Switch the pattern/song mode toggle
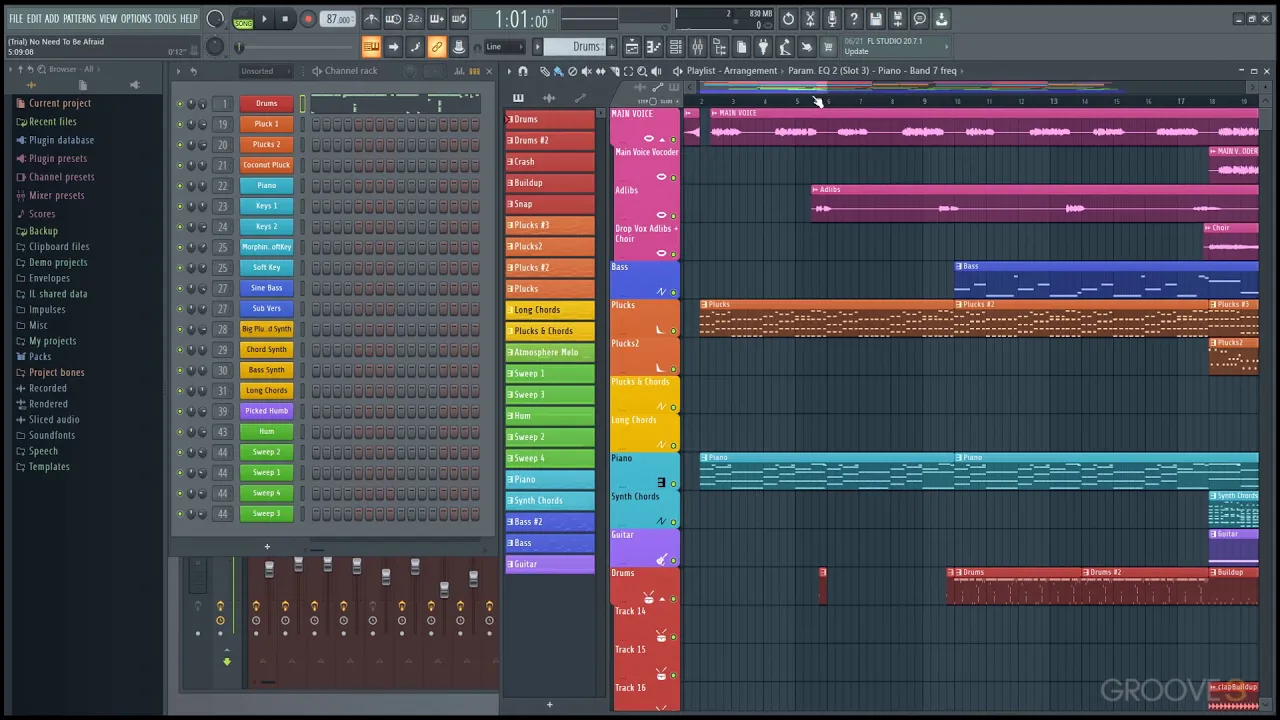The image size is (1280, 720). pos(243,19)
